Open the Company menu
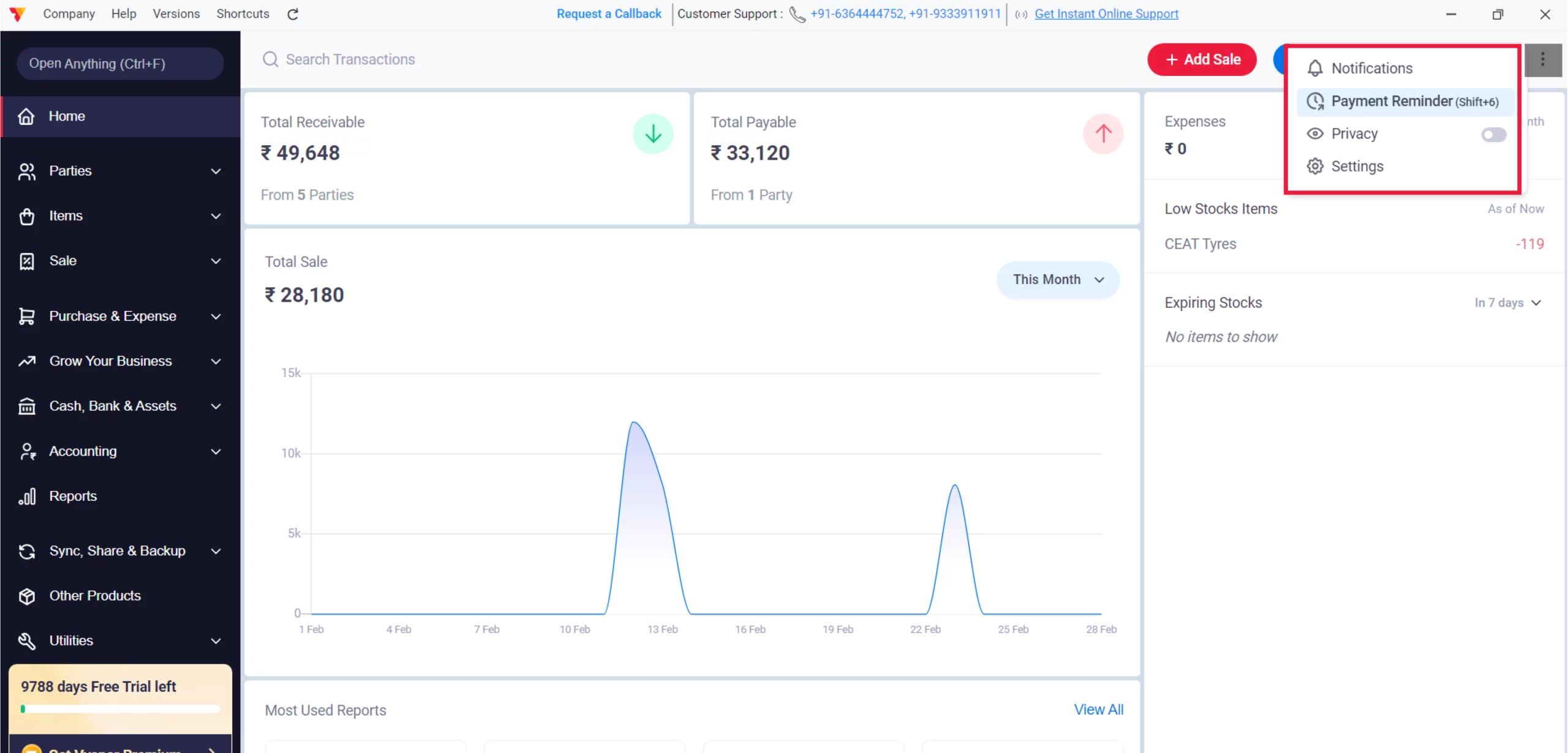 click(69, 14)
